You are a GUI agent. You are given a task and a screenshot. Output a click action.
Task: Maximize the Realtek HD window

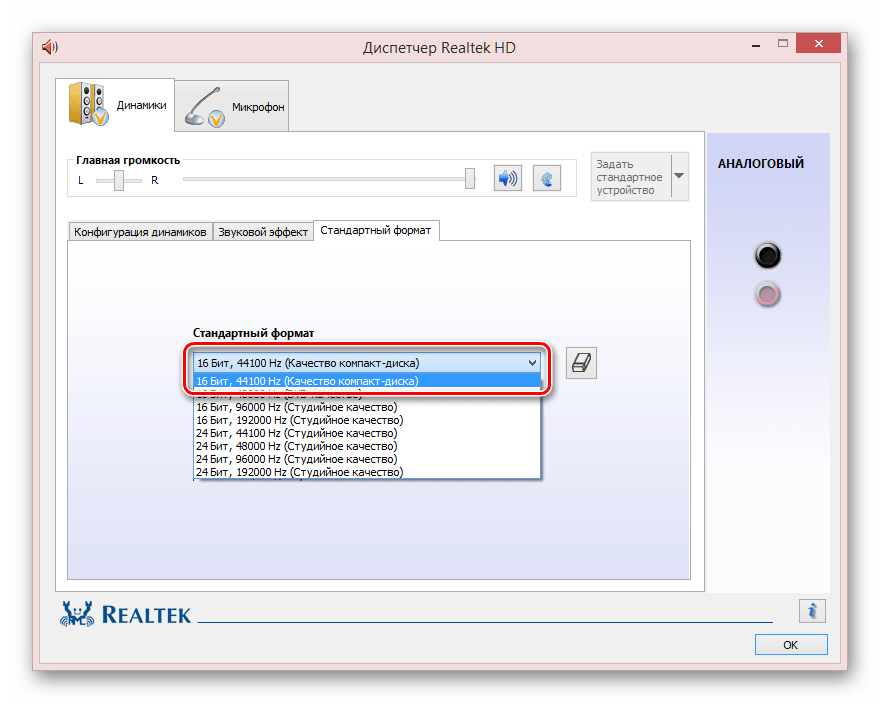[783, 44]
